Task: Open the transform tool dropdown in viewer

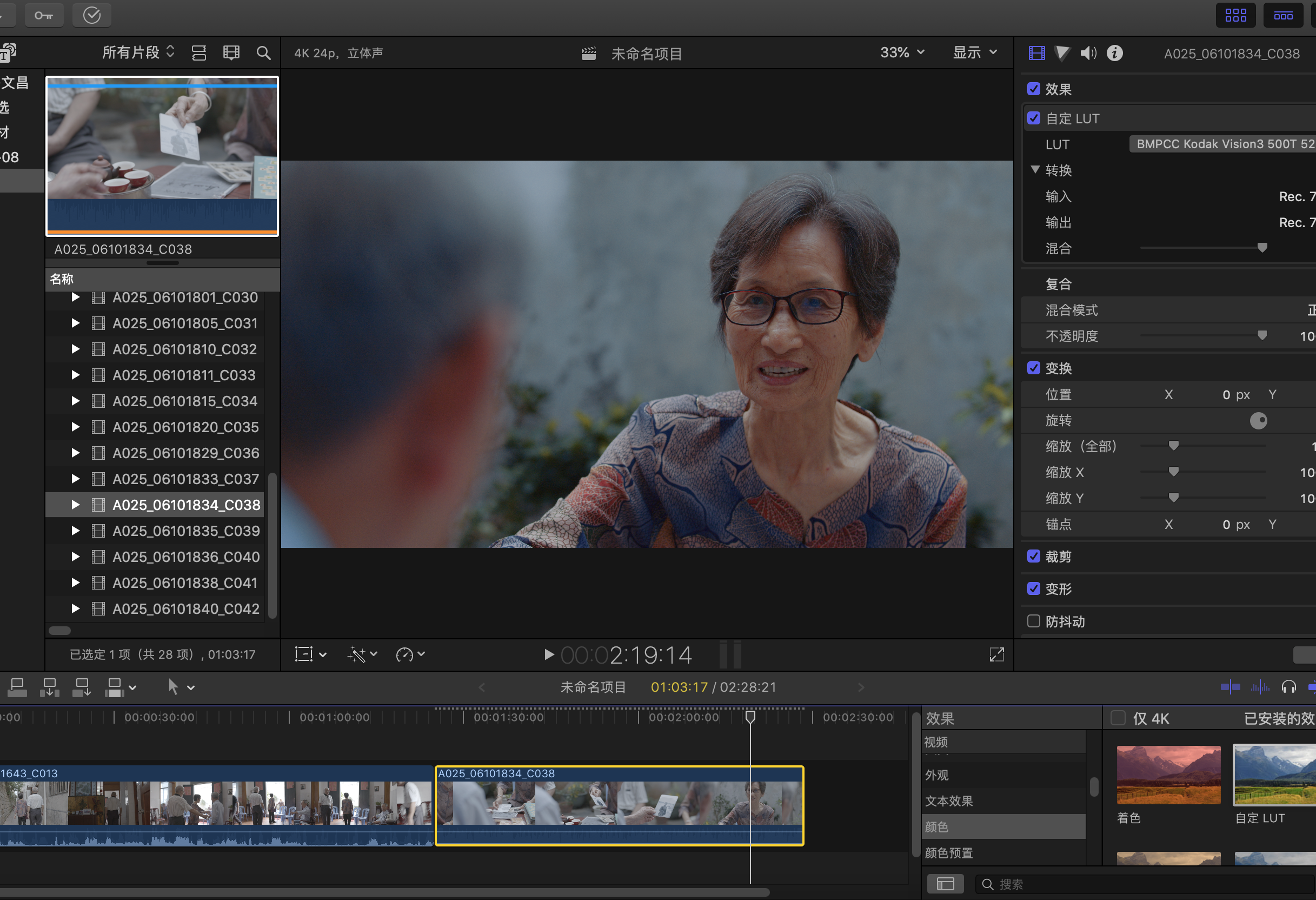Action: coord(310,655)
